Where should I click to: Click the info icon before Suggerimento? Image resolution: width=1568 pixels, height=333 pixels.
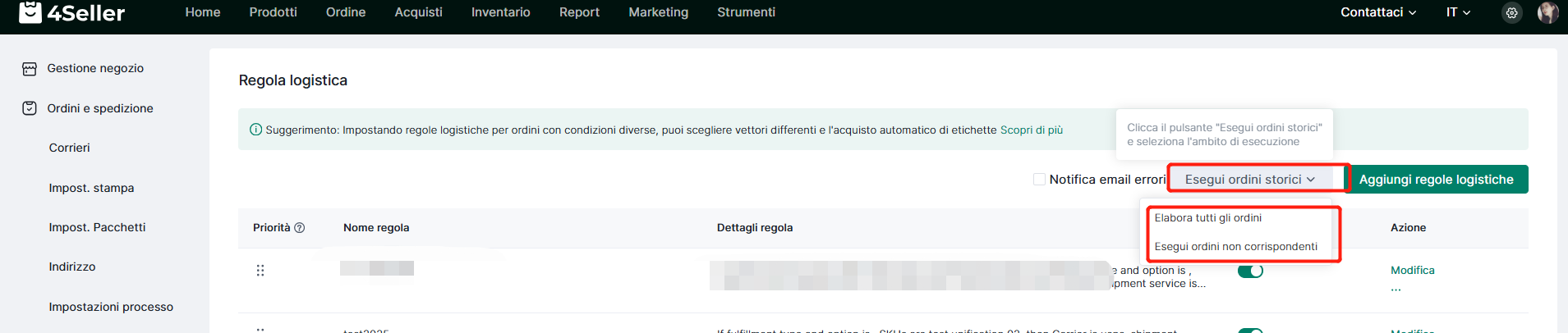tap(255, 130)
